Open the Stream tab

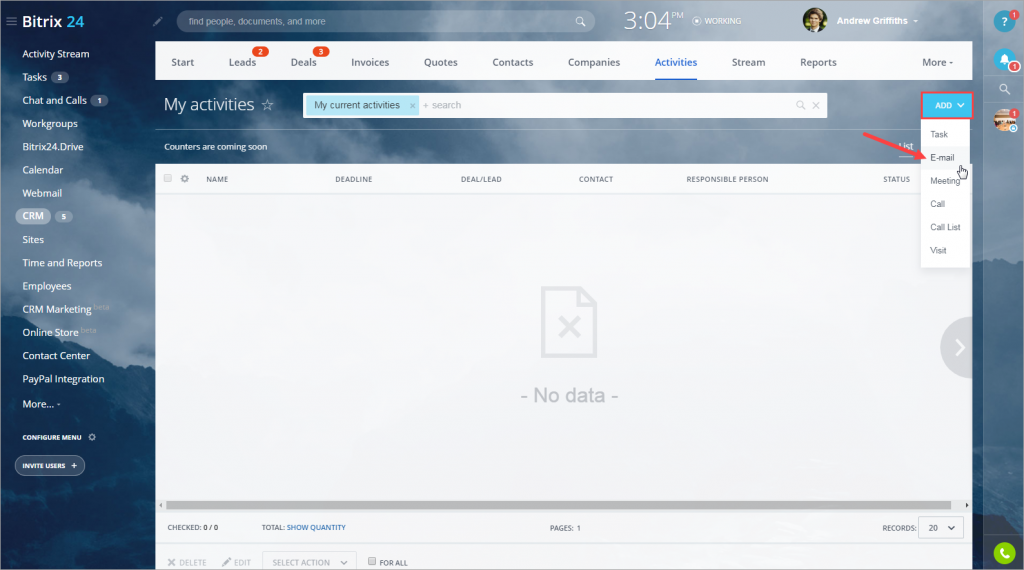coord(748,63)
